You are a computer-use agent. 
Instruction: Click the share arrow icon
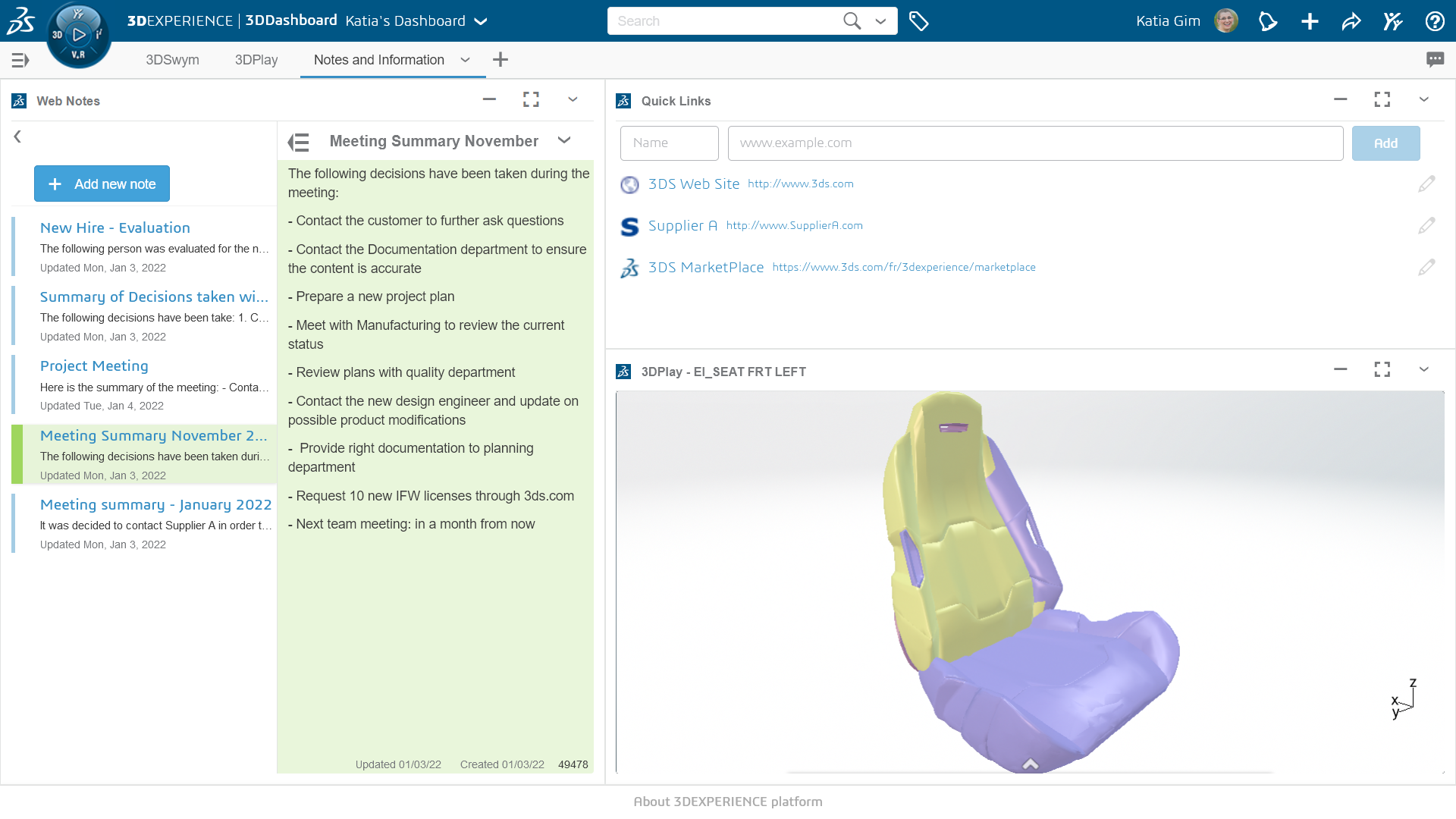click(1351, 21)
